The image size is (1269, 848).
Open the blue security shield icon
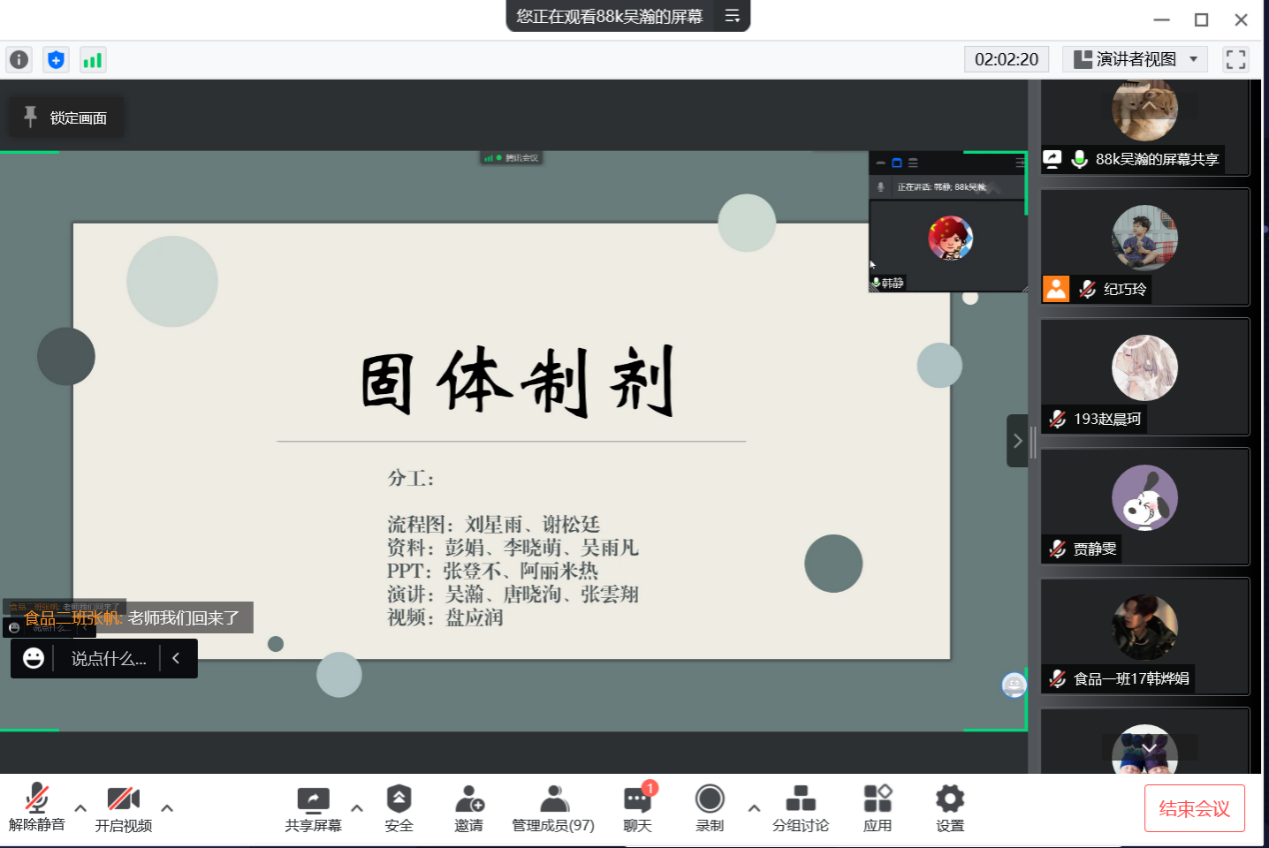[x=56, y=60]
